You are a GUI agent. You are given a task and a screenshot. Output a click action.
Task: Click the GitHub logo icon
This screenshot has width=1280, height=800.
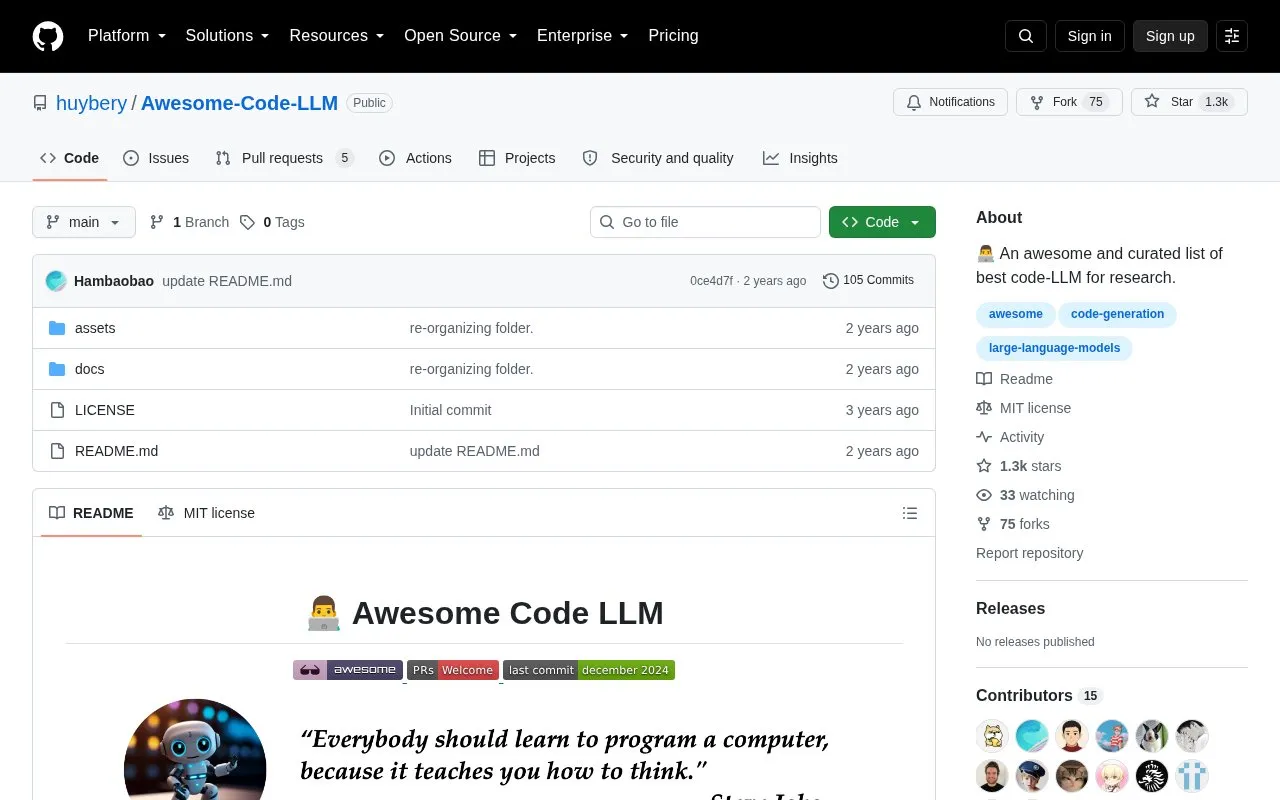point(48,36)
